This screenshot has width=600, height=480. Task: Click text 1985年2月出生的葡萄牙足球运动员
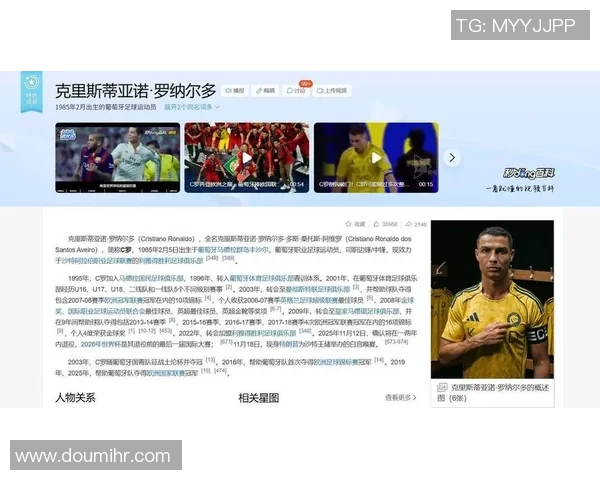tap(106, 107)
